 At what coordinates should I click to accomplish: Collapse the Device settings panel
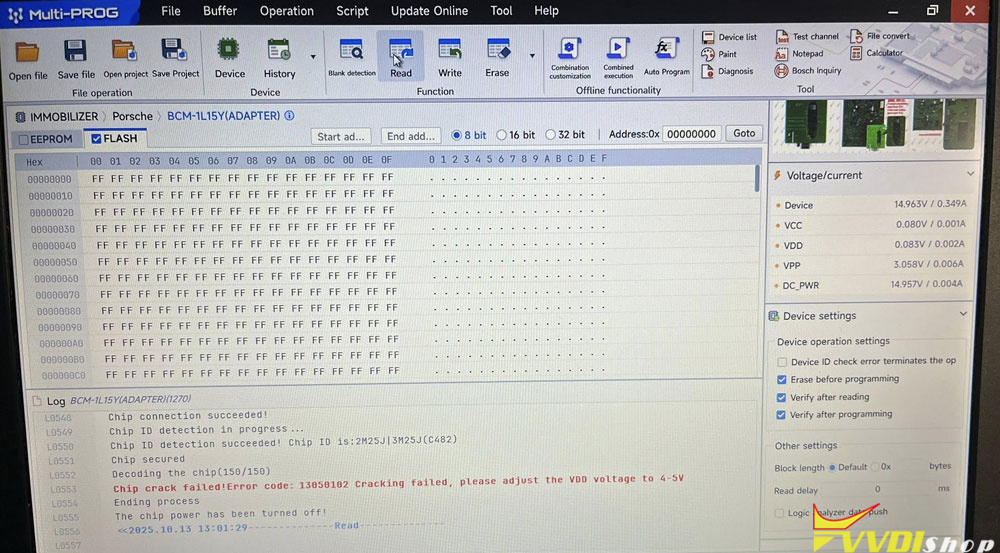tap(963, 315)
